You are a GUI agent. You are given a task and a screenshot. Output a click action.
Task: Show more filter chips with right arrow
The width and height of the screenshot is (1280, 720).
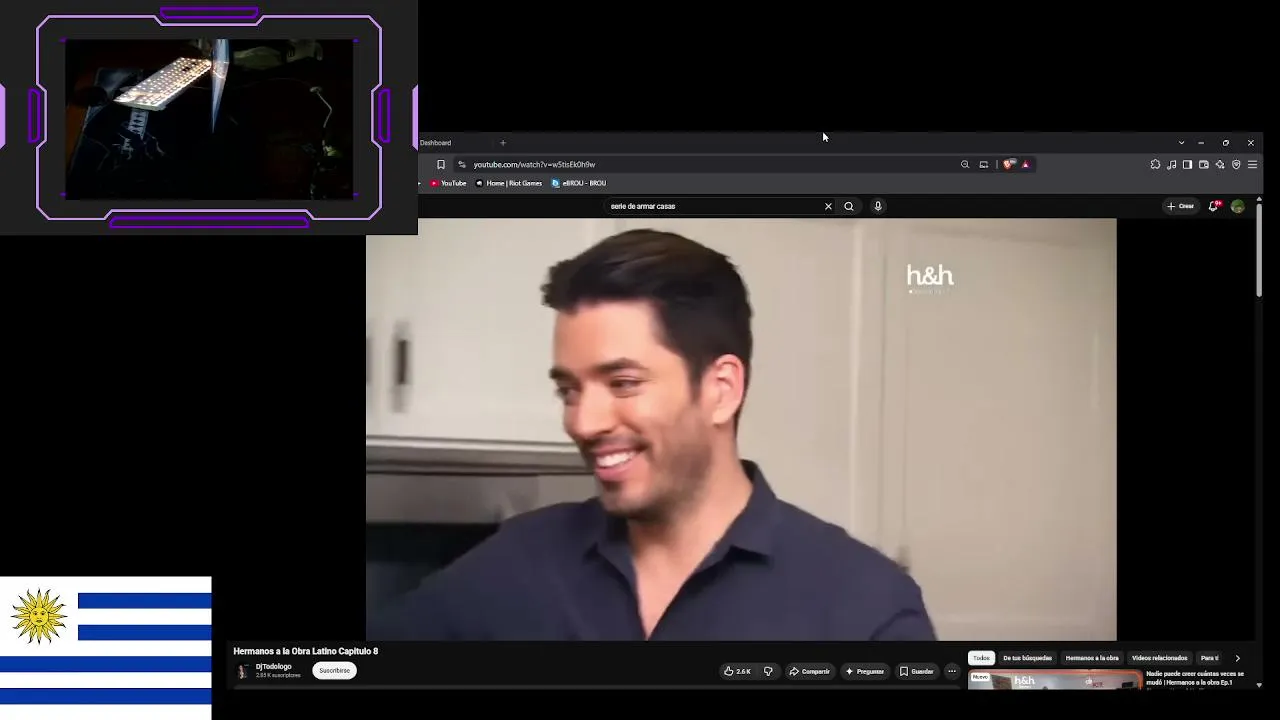(x=1237, y=658)
